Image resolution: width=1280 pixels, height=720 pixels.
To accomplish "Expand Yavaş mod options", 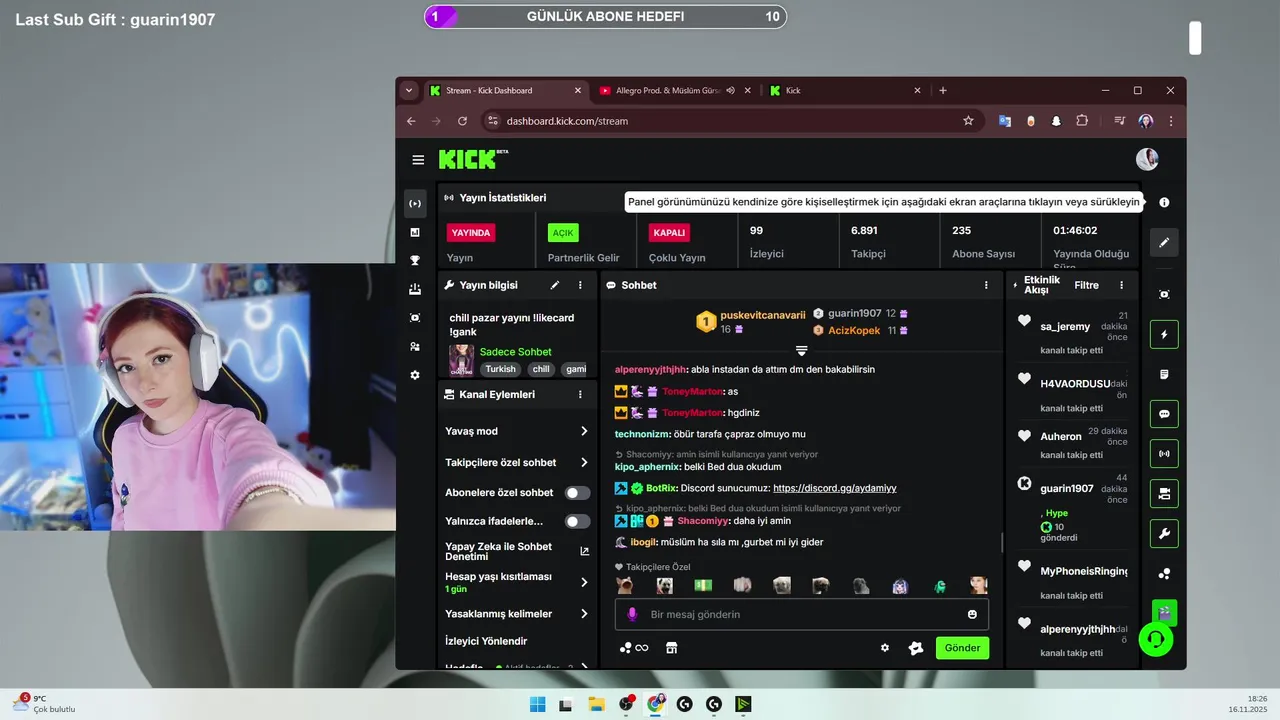I will (584, 431).
